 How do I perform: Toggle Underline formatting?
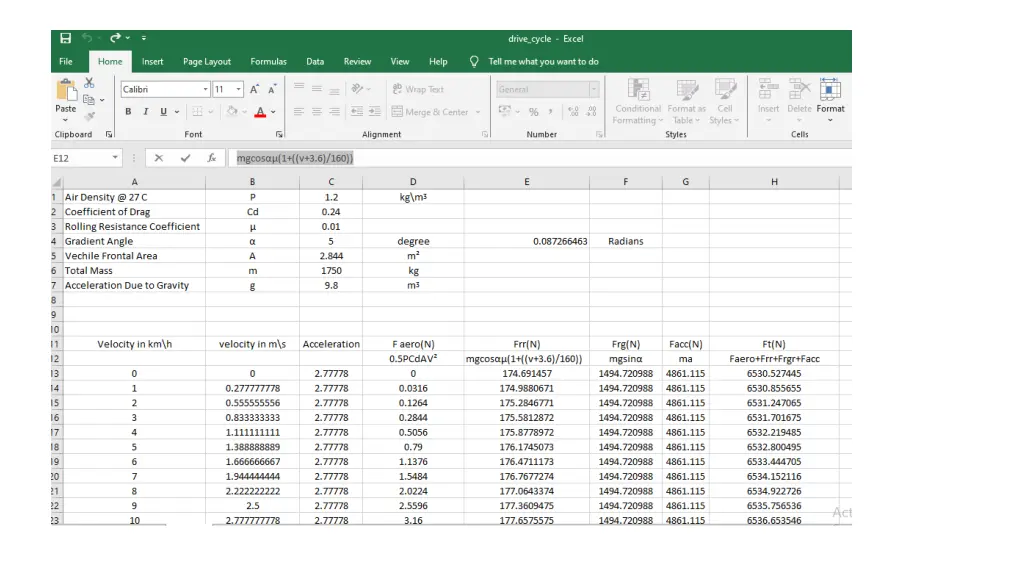coord(163,112)
